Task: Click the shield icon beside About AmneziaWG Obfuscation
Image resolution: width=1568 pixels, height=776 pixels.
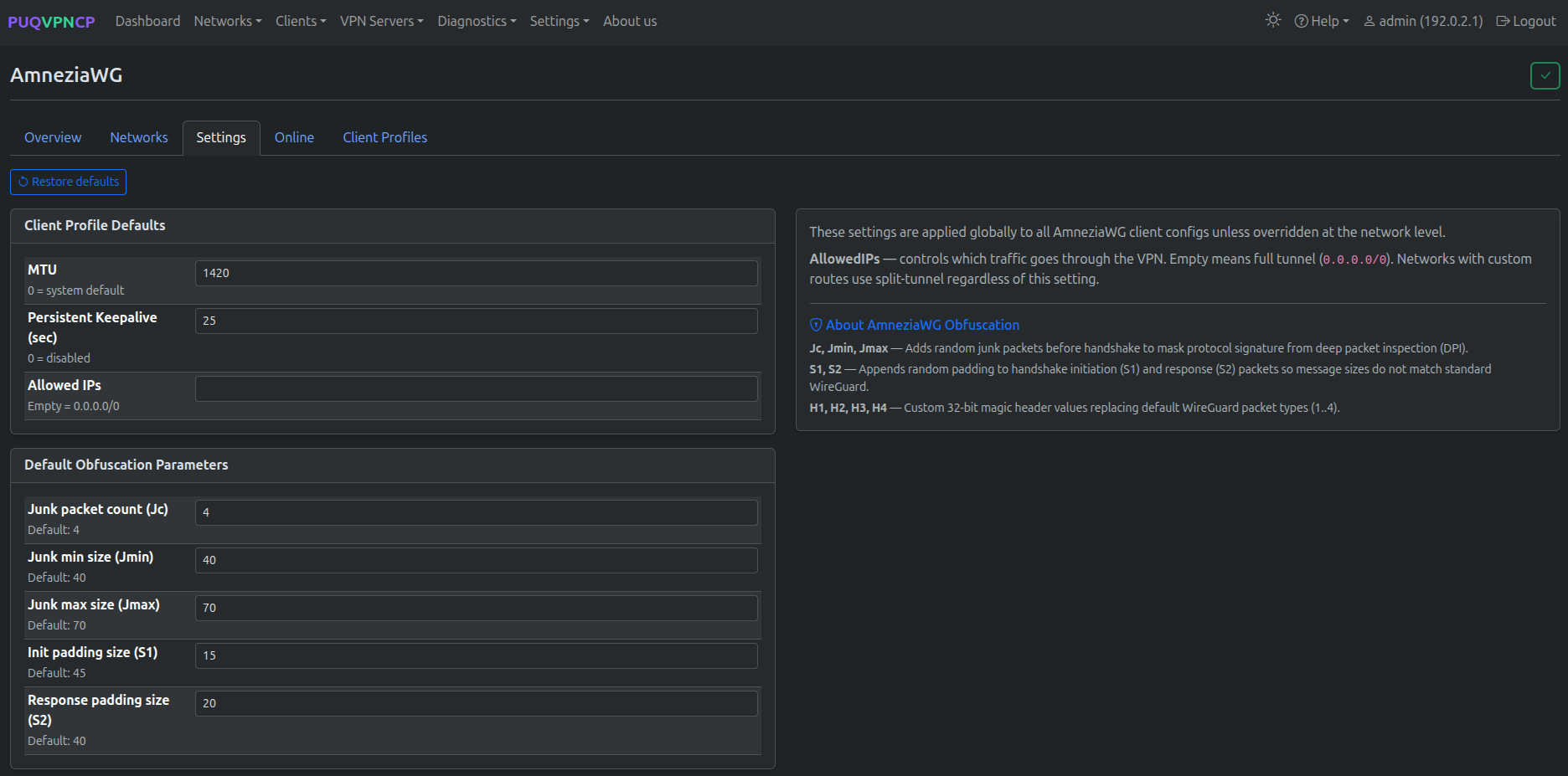Action: 816,325
